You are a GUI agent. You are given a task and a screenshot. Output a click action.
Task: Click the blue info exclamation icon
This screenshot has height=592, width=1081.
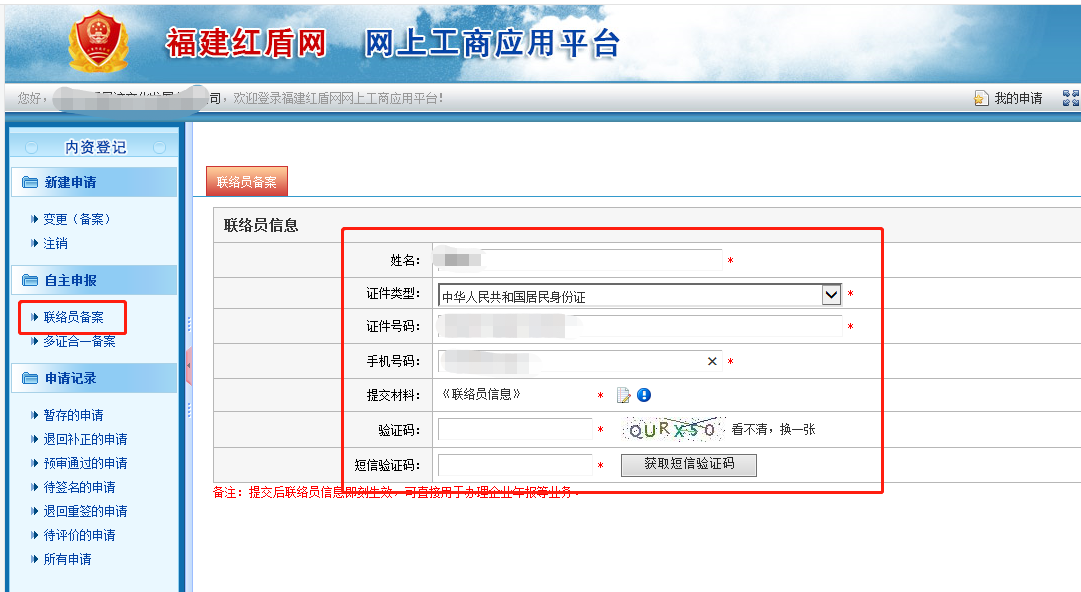[x=644, y=395]
